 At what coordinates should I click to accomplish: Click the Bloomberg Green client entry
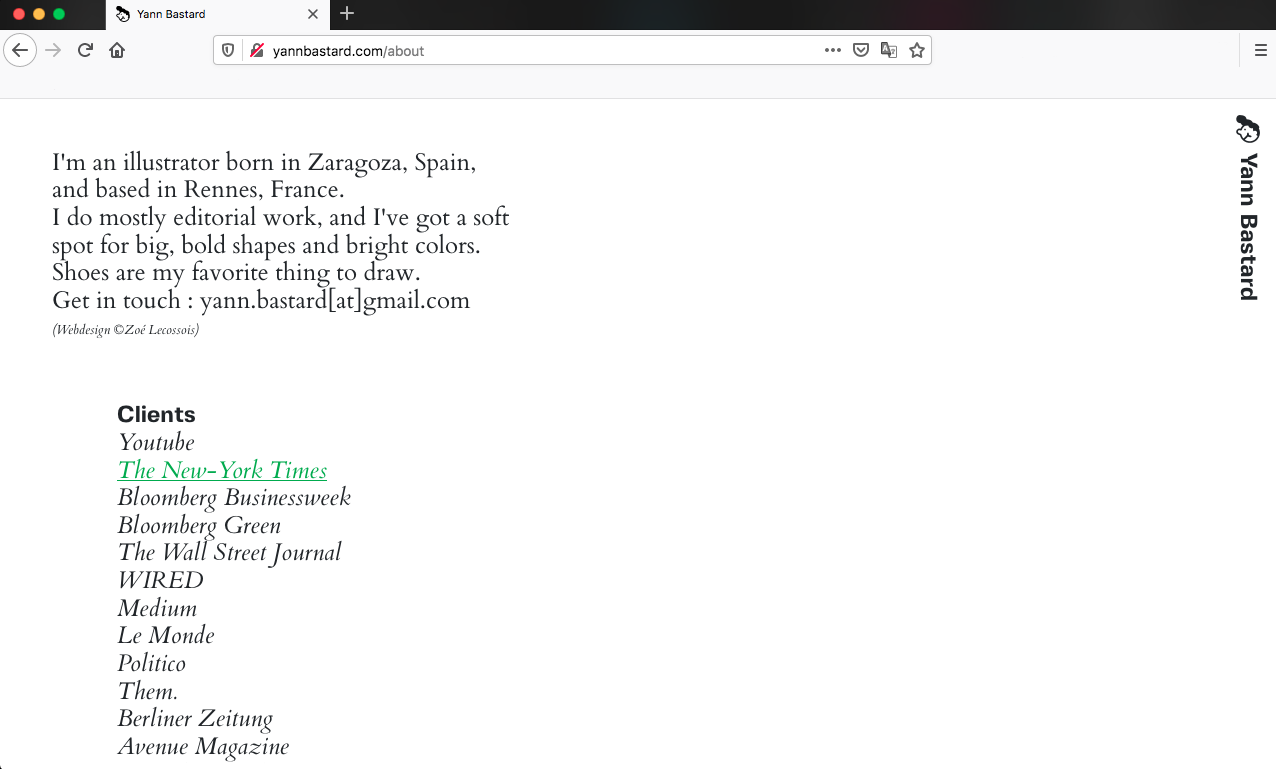pyautogui.click(x=199, y=525)
